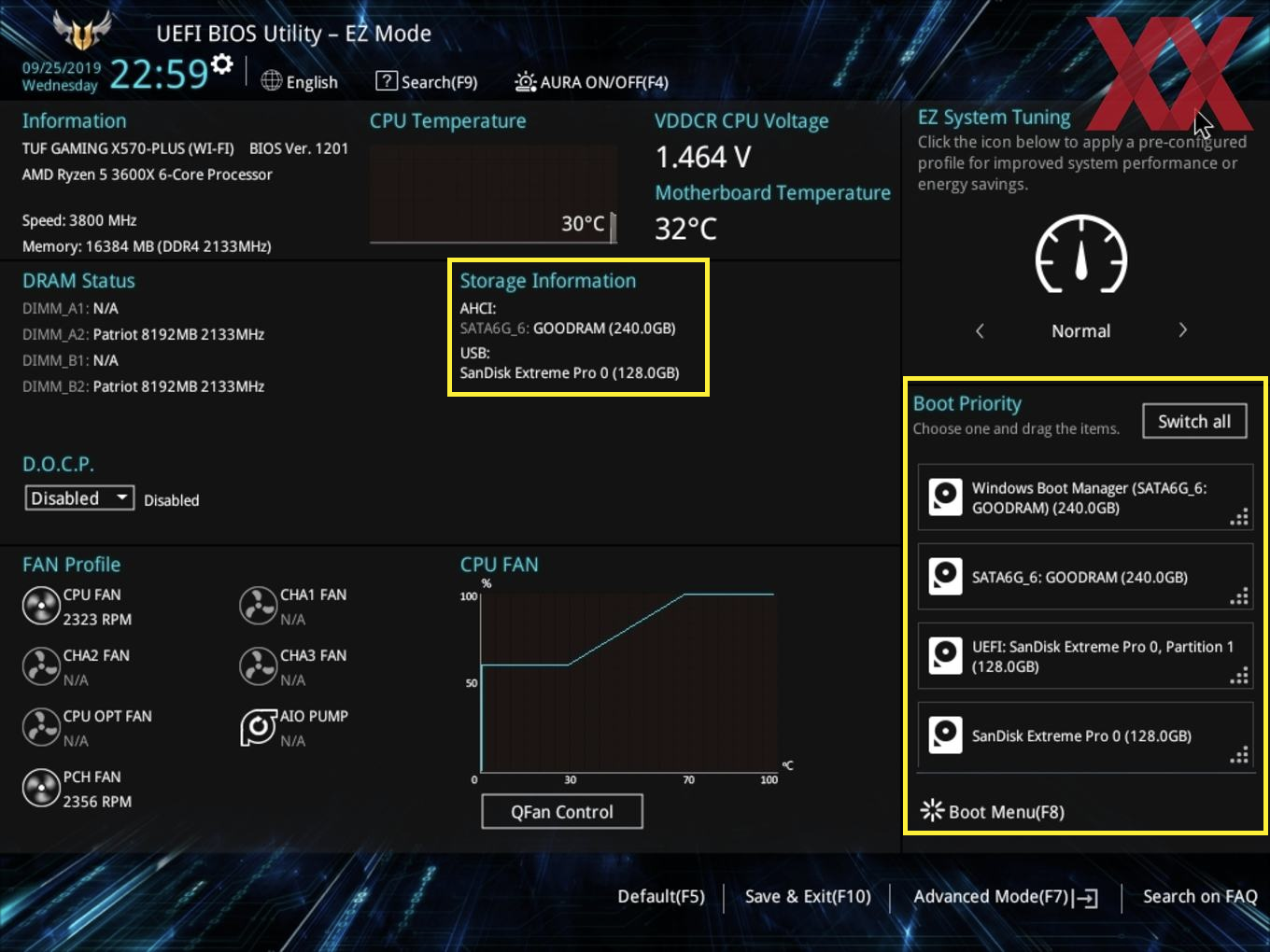The width and height of the screenshot is (1270, 952).
Task: Click the BIOS Ver. 1201 text
Action: (299, 148)
